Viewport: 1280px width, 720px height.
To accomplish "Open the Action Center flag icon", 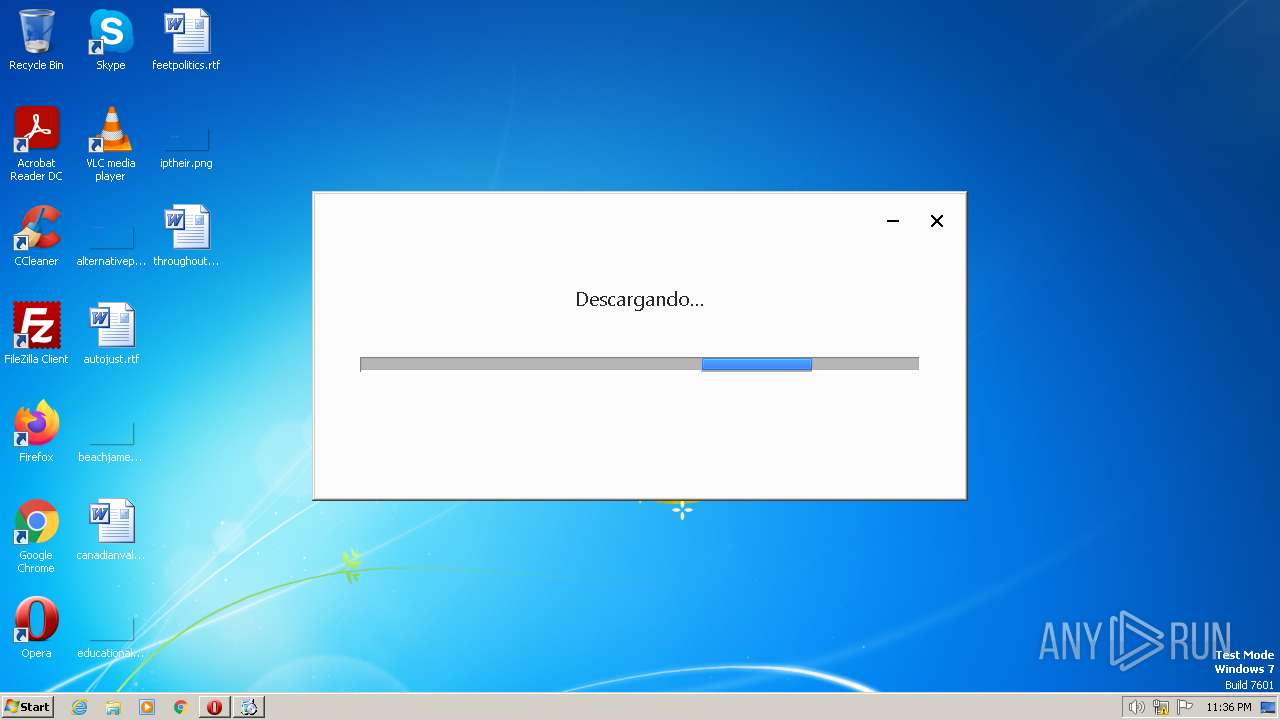I will [1186, 707].
